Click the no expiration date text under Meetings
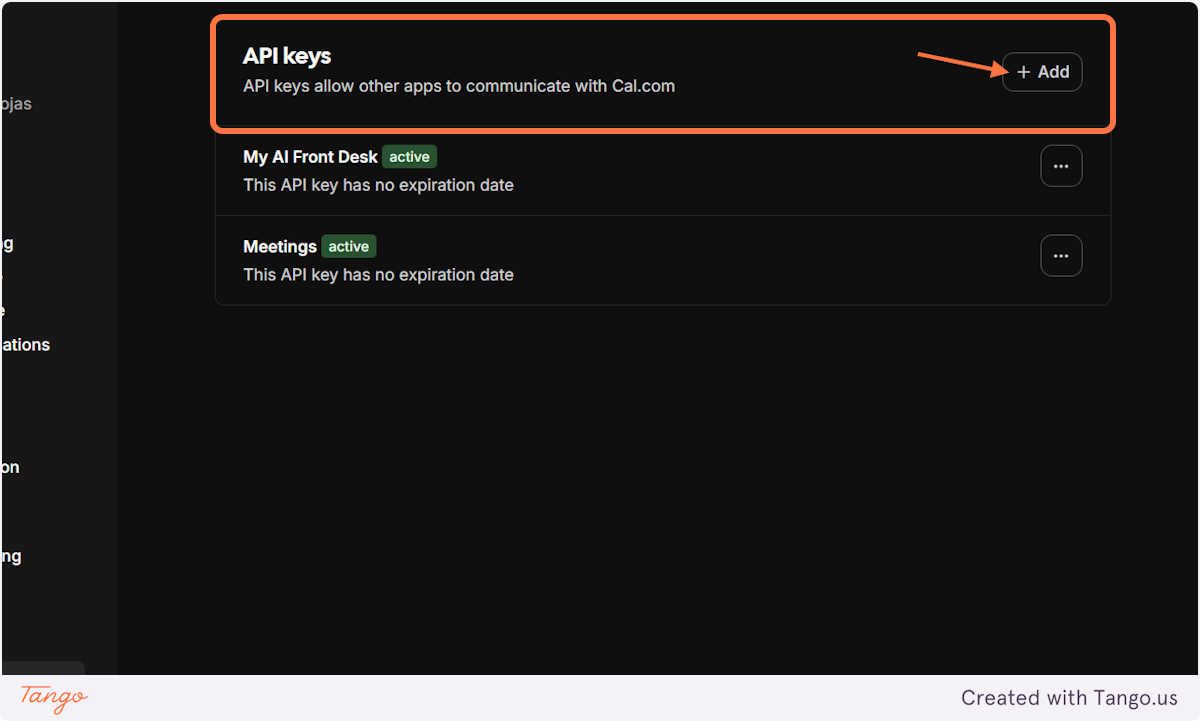Screen dimensions: 1200x721 tap(378, 274)
